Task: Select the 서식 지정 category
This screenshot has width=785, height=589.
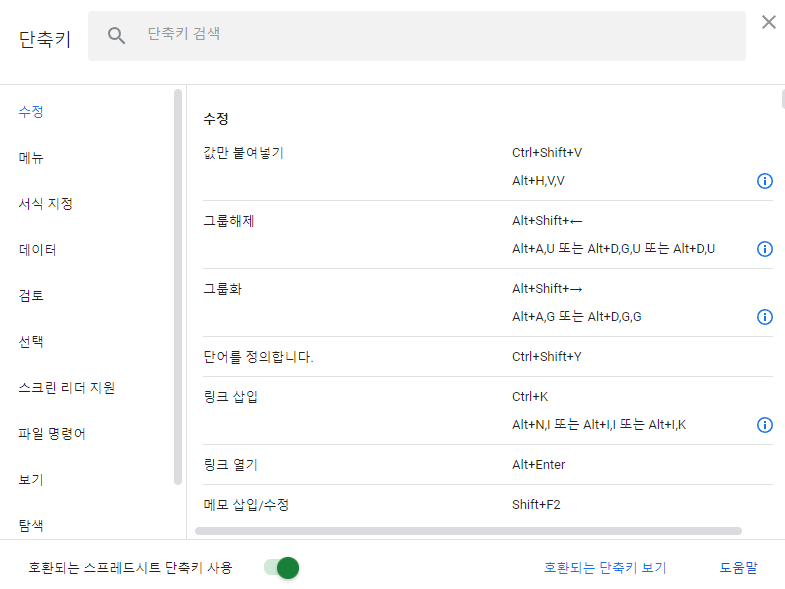Action: click(x=46, y=204)
